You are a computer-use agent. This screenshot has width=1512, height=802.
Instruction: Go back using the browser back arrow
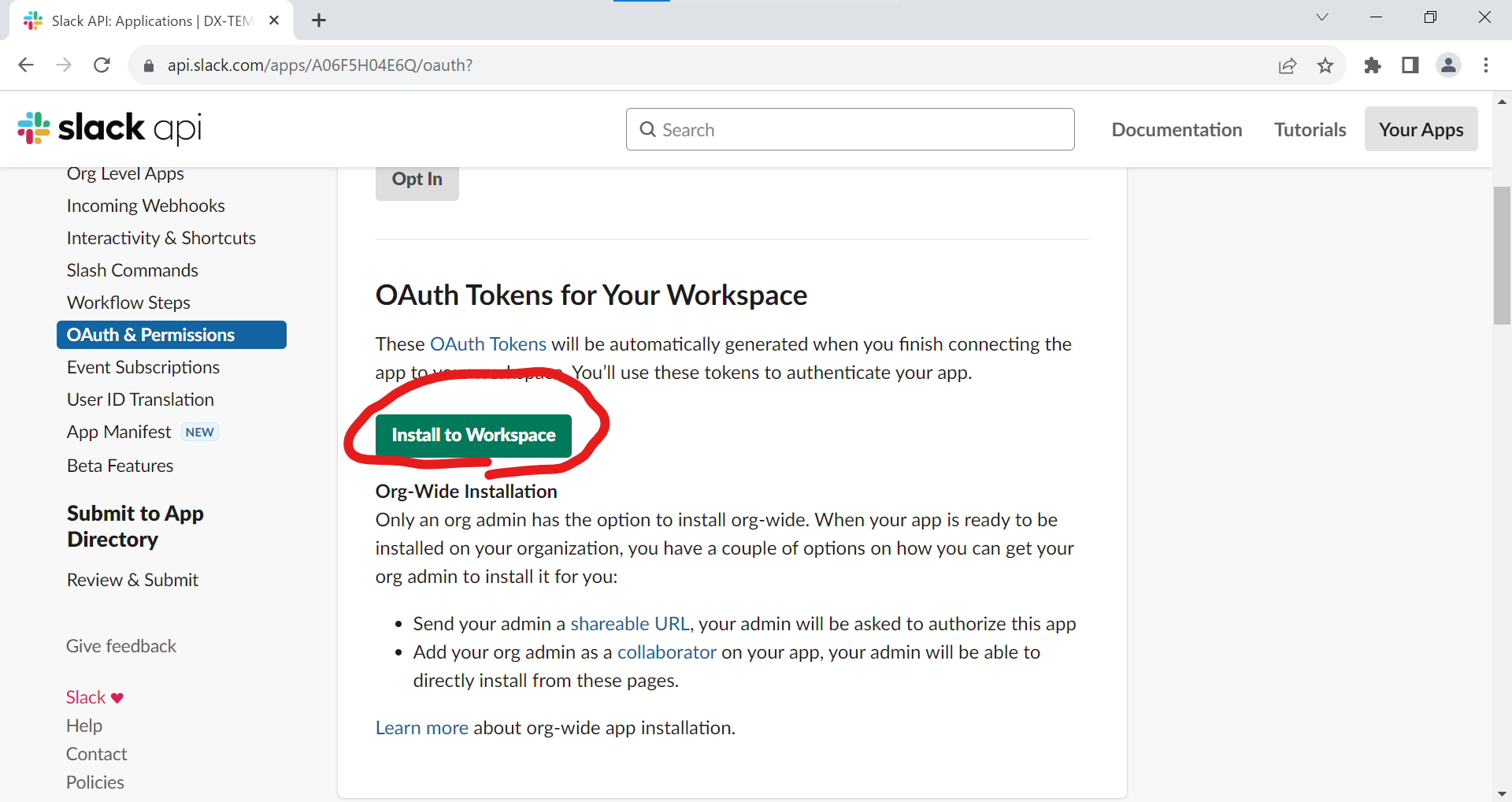[26, 65]
